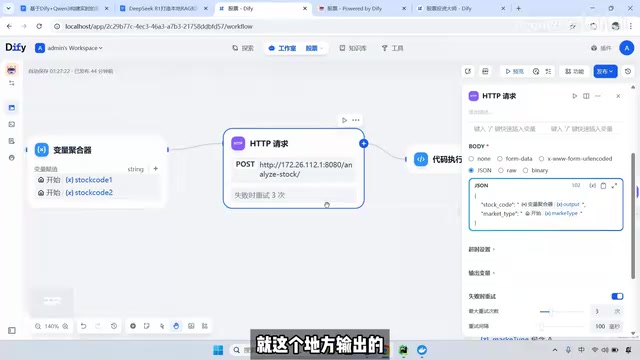Open the features button in toolbar

coord(574,71)
